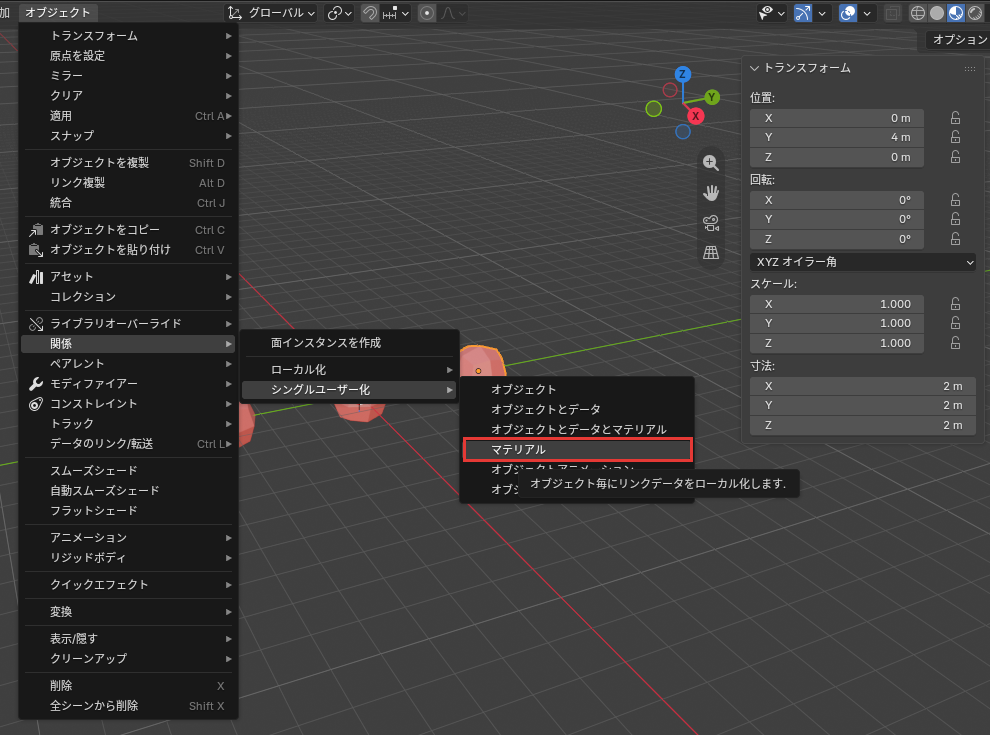
Task: Click the hand pan-view icon
Action: 711,193
